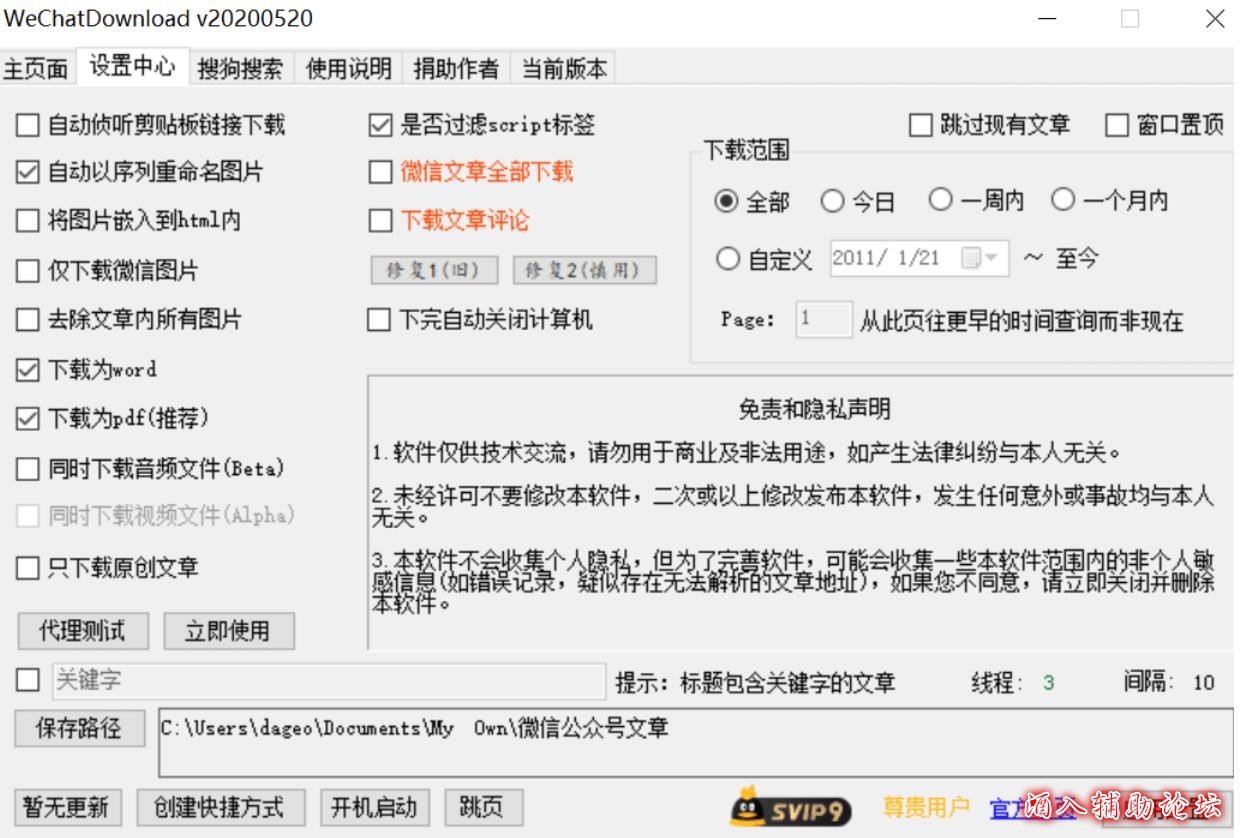Enable 下完自动关闭计算机 checkbox

pos(380,320)
